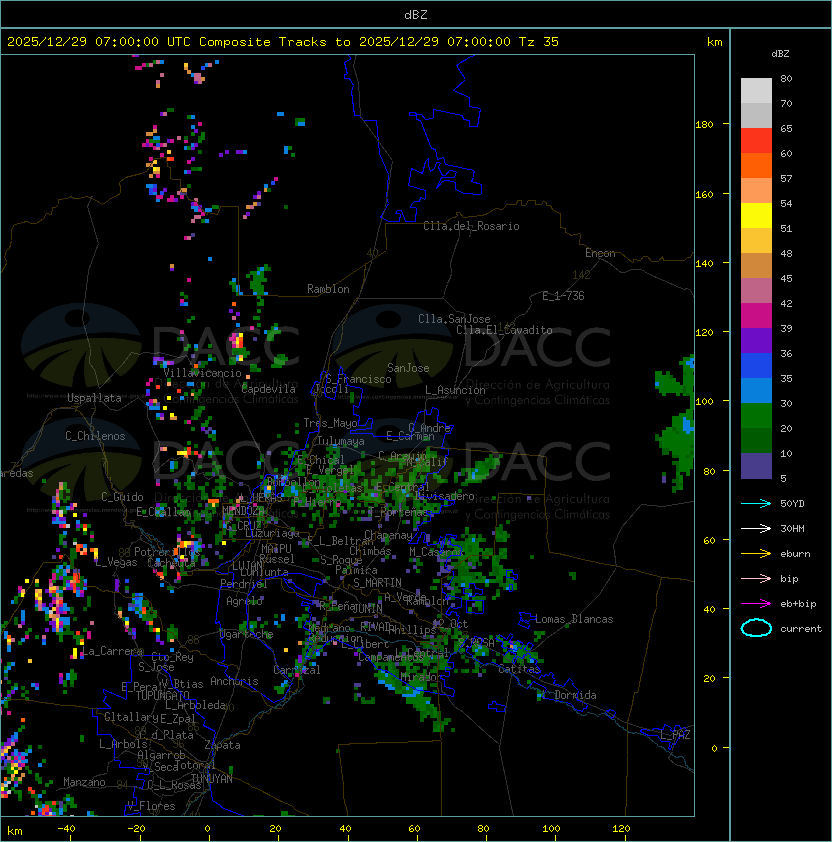
Task: Pick the deep orange swatch in dBZ scale
Action: [x=756, y=165]
